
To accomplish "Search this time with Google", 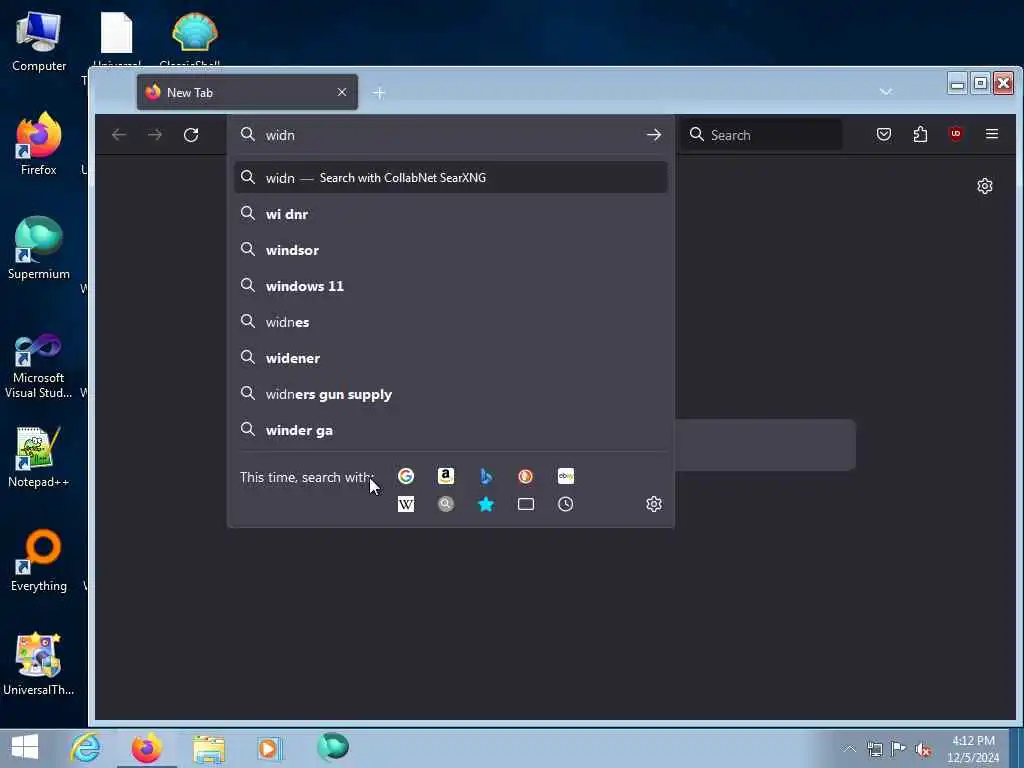I will [x=406, y=476].
